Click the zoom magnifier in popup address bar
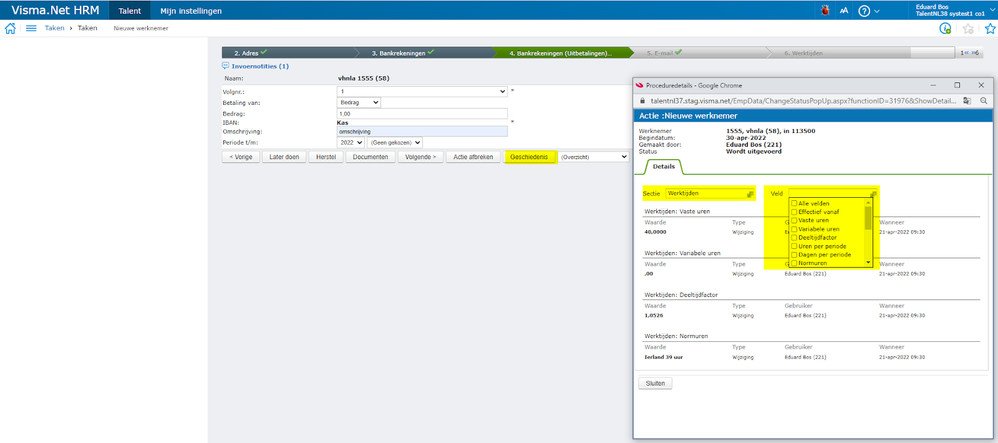Image resolution: width=998 pixels, height=443 pixels. point(983,101)
